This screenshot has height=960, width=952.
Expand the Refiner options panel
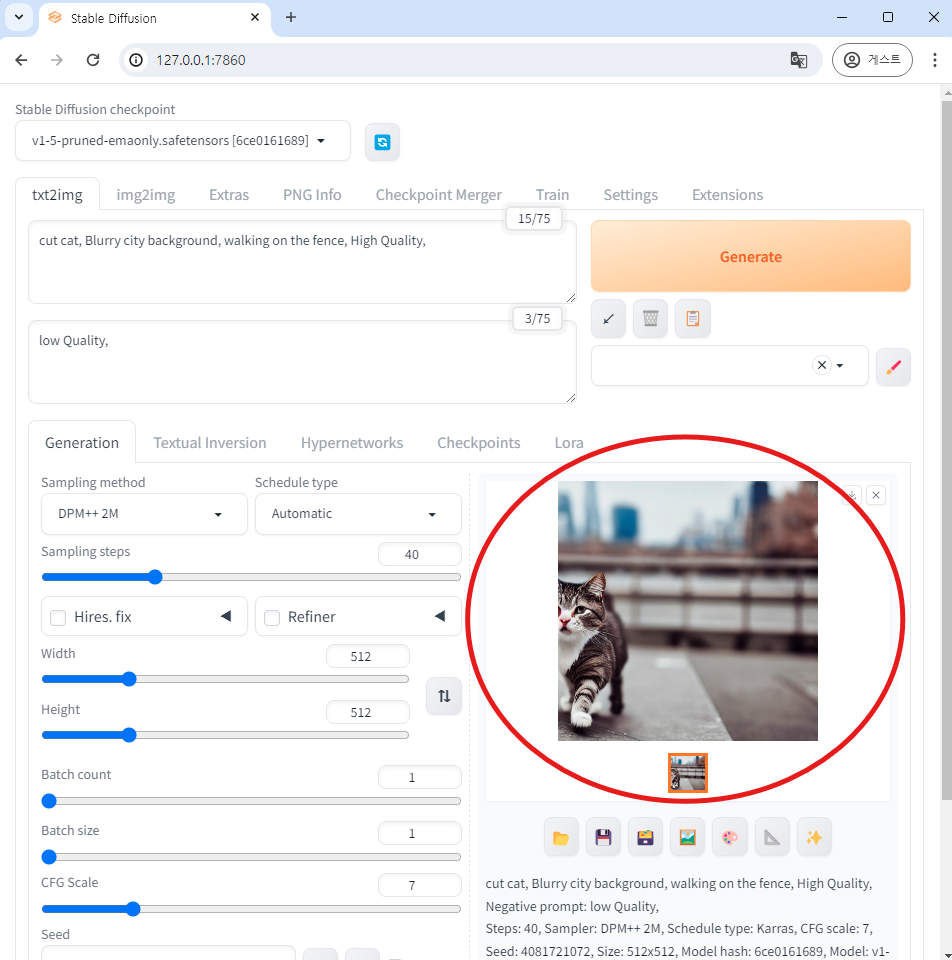tap(440, 616)
